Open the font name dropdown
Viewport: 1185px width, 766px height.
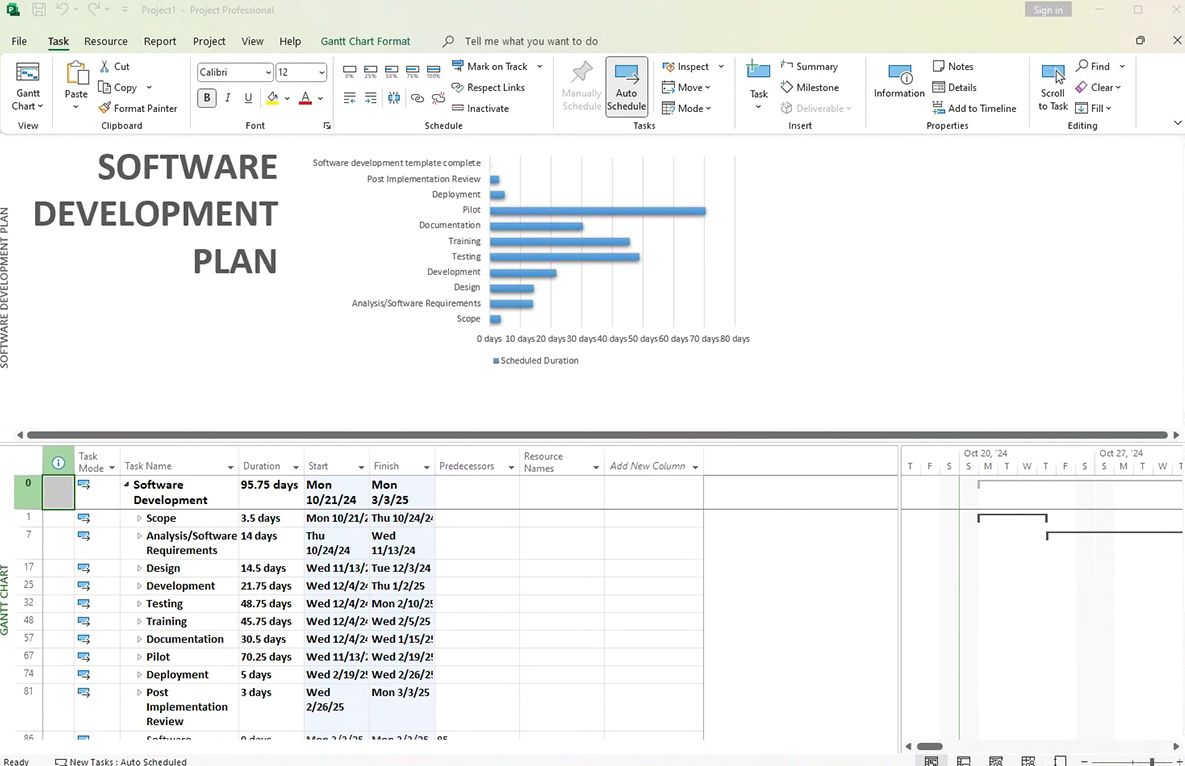click(x=268, y=72)
